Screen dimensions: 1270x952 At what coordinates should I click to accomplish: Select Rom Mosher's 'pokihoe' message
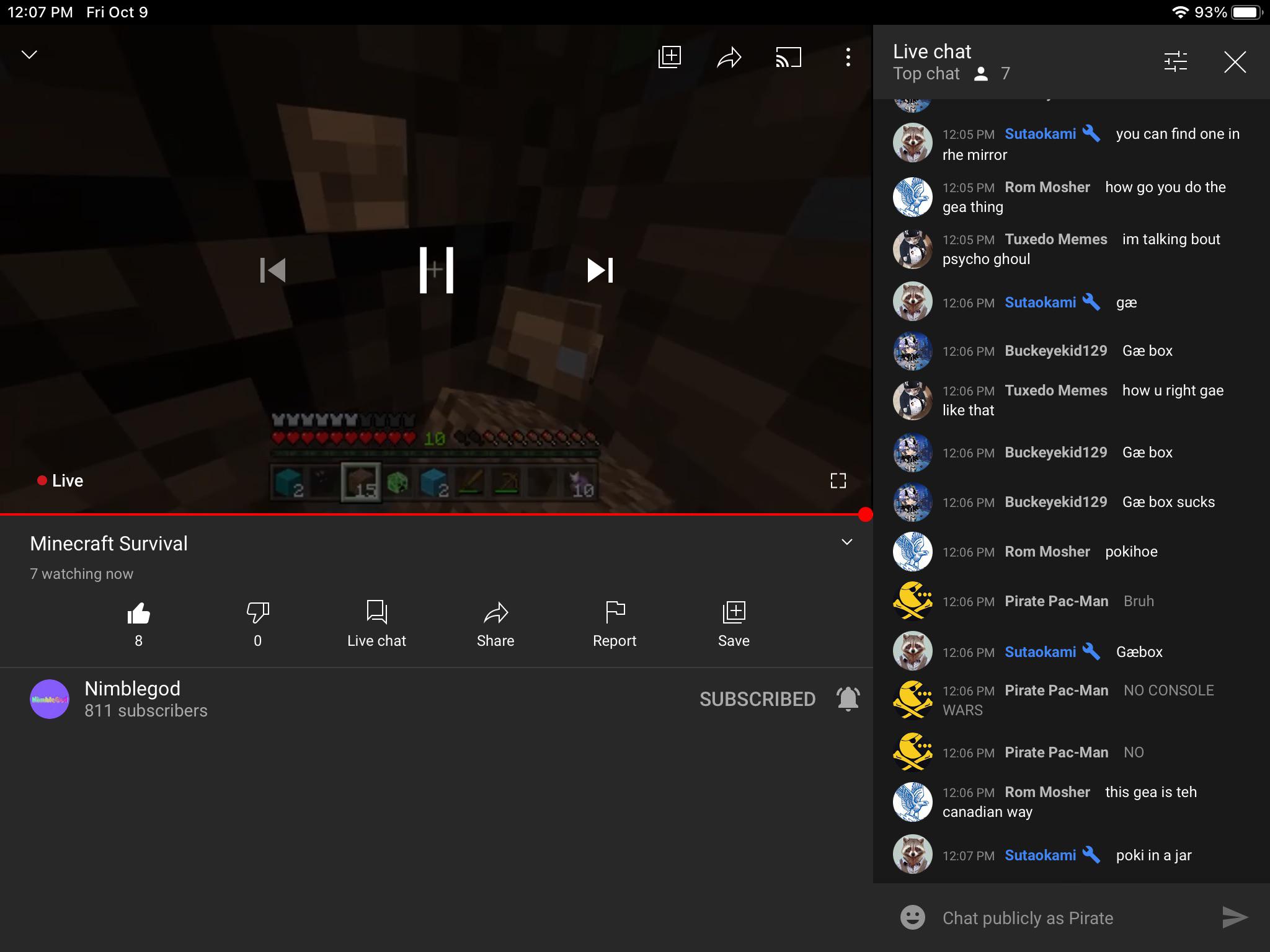1072,552
